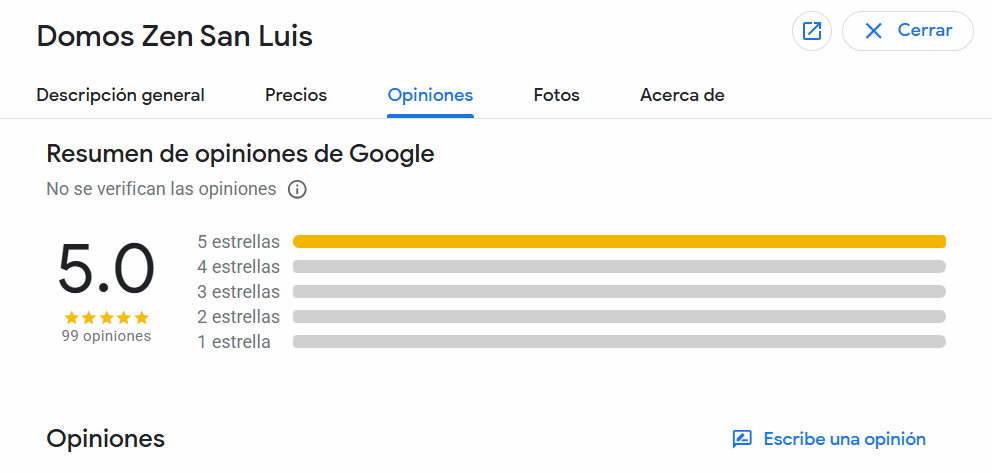Viewport: 992px width, 473px height.
Task: Open the Precios tab
Action: point(296,96)
